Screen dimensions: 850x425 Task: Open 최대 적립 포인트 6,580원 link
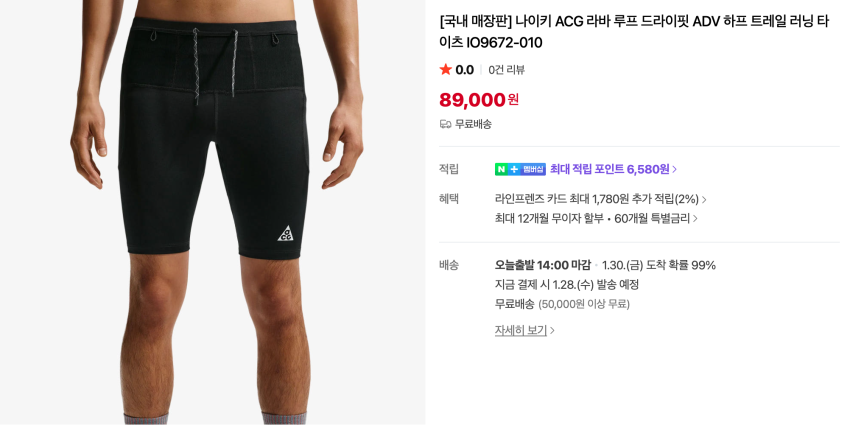pyautogui.click(x=609, y=170)
